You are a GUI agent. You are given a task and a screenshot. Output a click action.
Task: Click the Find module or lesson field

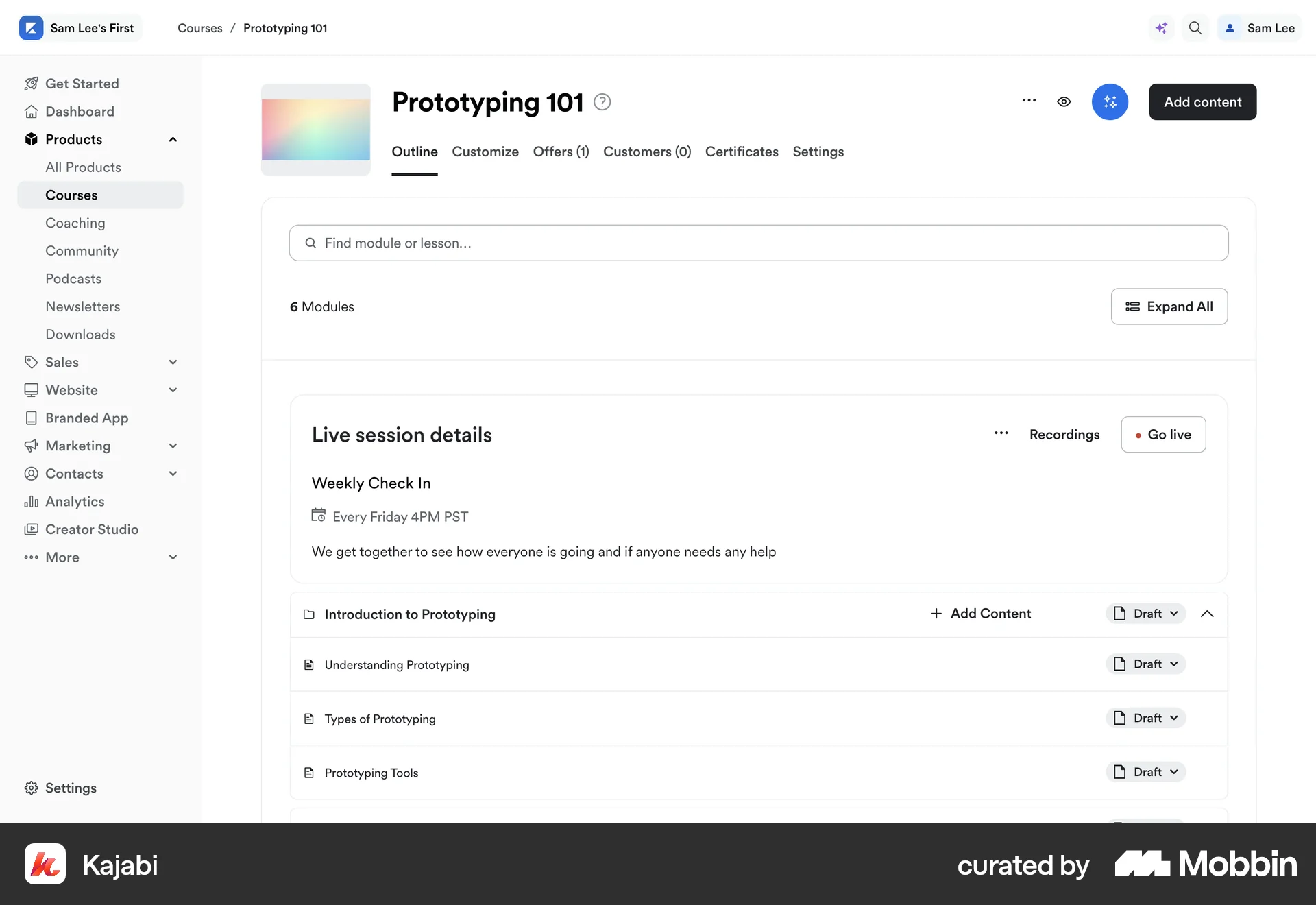point(758,243)
